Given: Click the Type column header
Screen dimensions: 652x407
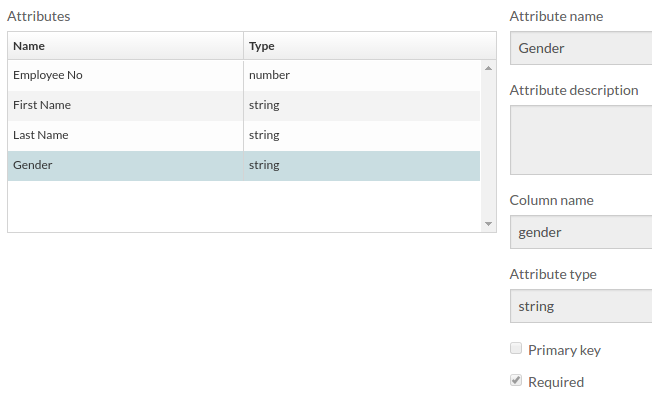Looking at the screenshot, I should pyautogui.click(x=370, y=46).
